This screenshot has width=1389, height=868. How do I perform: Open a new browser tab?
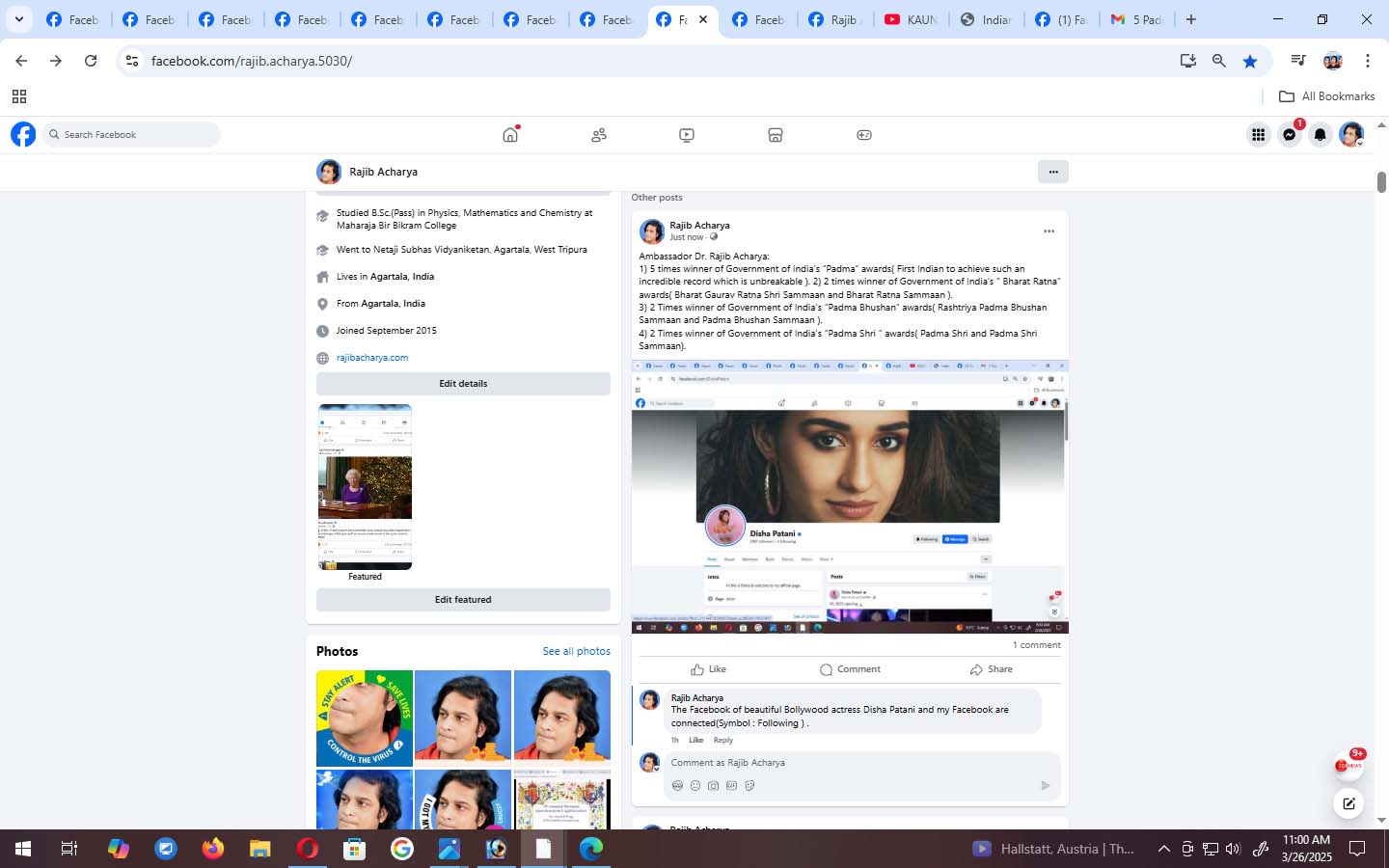click(x=1191, y=19)
